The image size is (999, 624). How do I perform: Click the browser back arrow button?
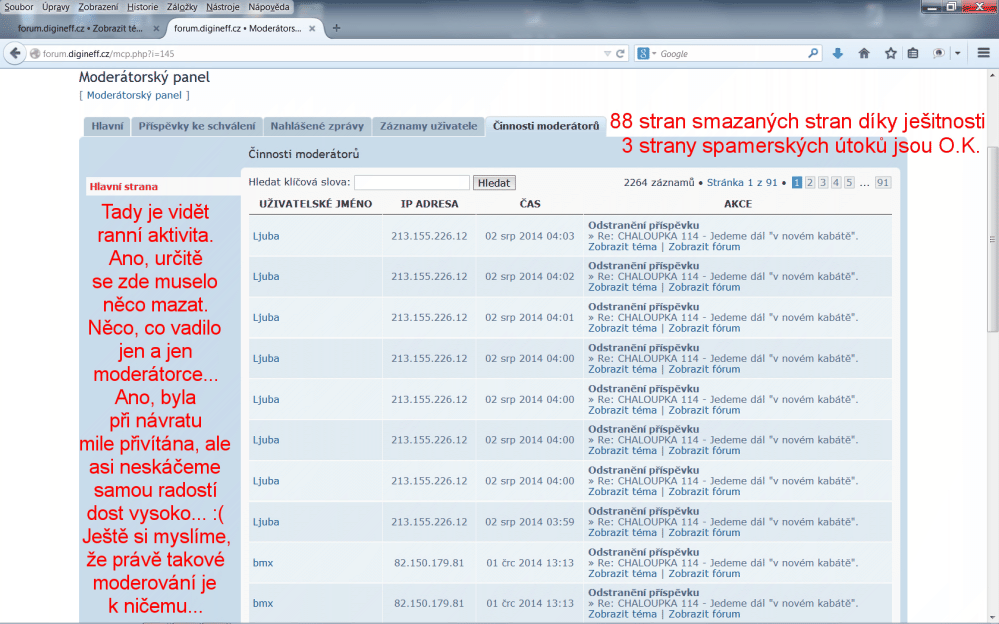pos(15,53)
